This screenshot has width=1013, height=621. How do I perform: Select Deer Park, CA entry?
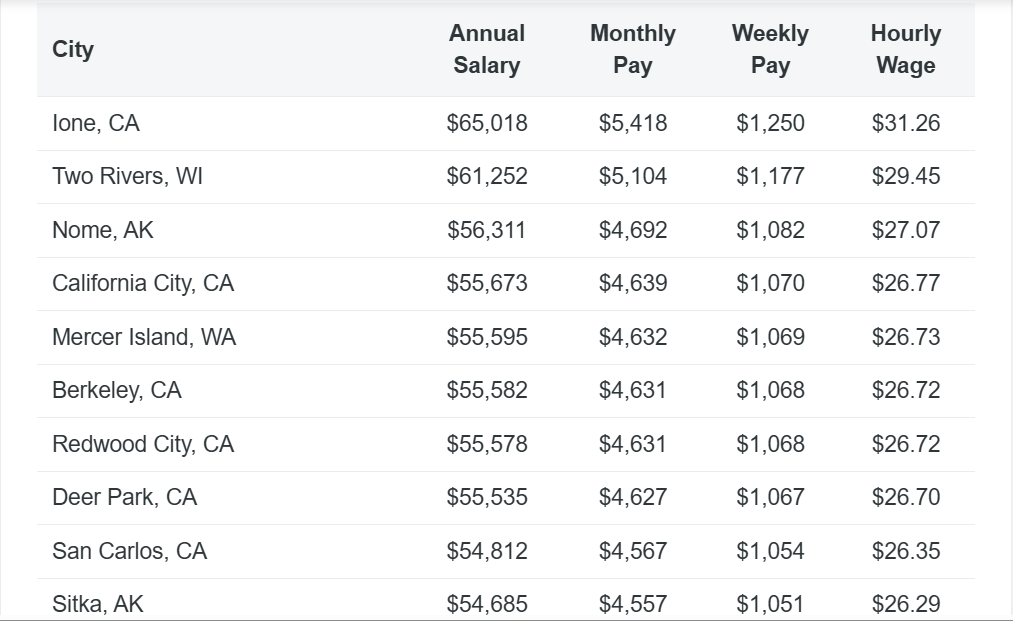(124, 497)
